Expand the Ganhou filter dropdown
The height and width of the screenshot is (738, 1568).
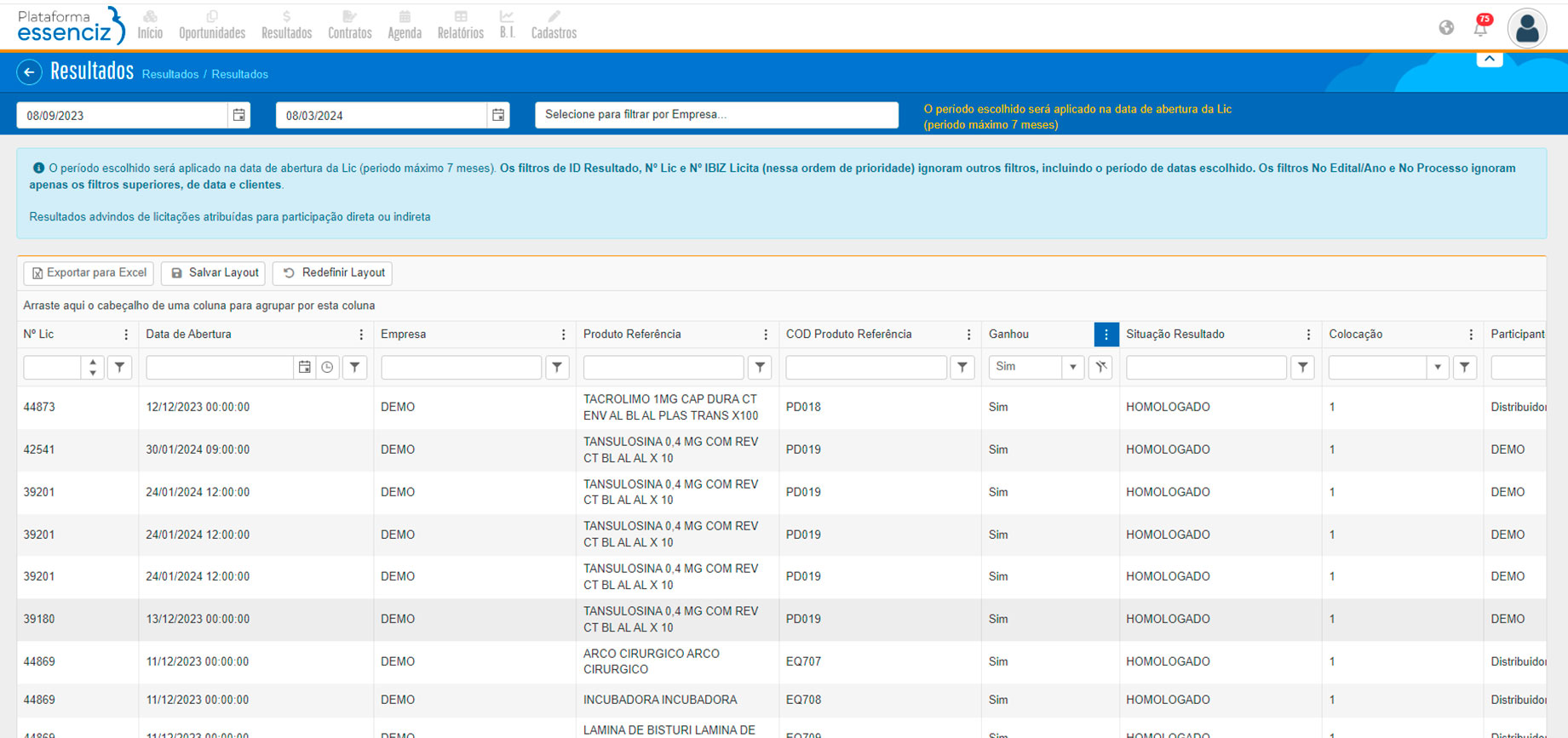[1072, 367]
